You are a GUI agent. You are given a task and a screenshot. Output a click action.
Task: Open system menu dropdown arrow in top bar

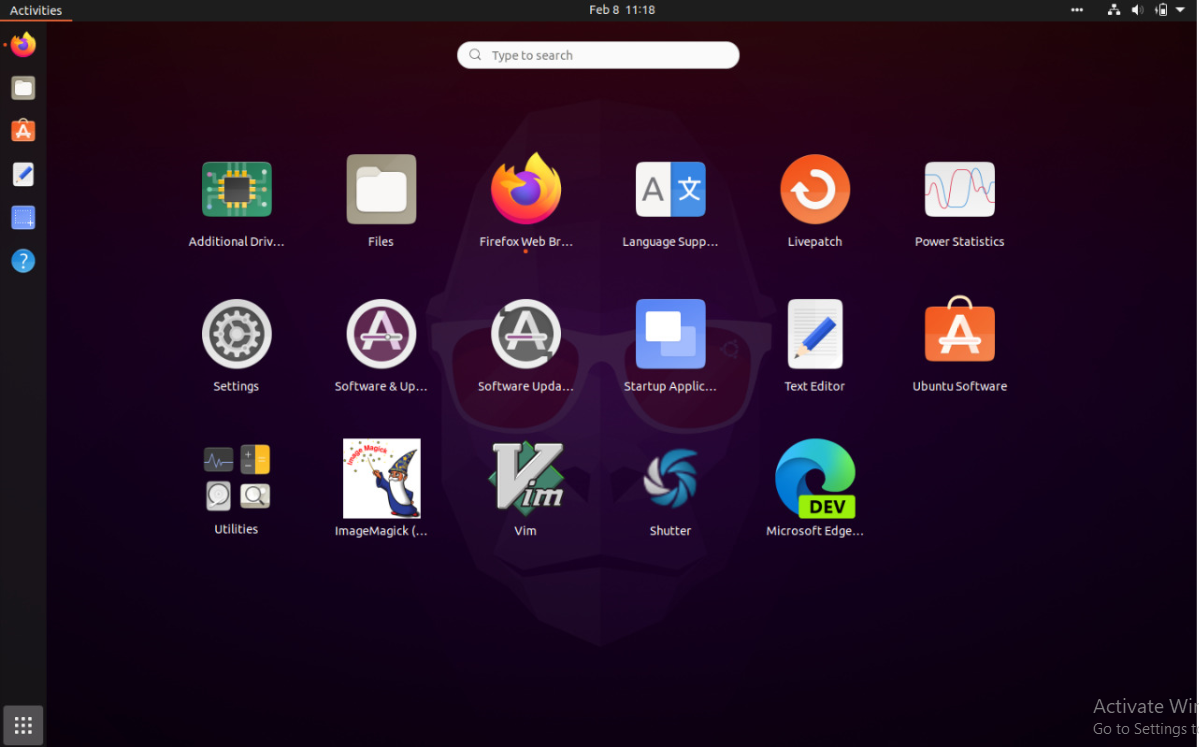tap(1180, 10)
